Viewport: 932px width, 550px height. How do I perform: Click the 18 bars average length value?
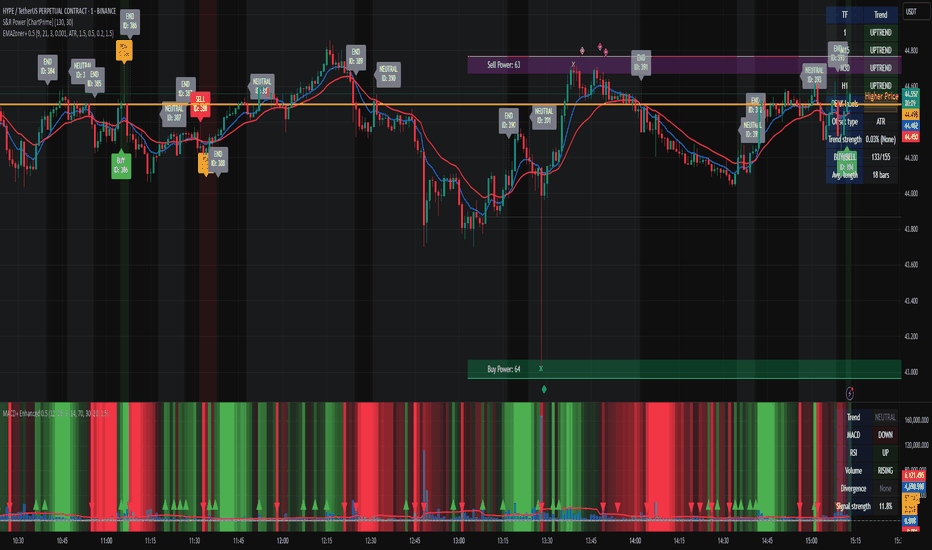coord(880,175)
